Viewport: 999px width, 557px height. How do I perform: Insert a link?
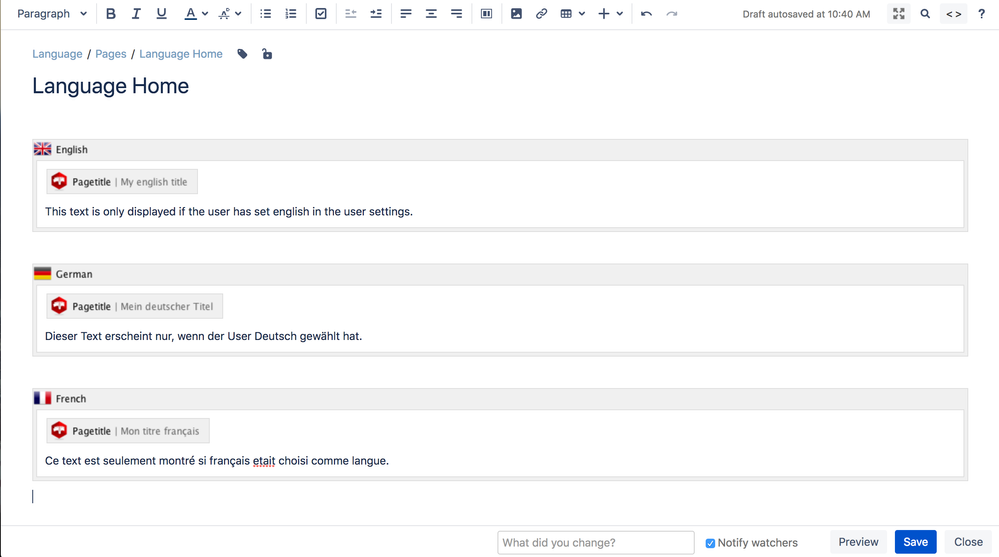541,13
